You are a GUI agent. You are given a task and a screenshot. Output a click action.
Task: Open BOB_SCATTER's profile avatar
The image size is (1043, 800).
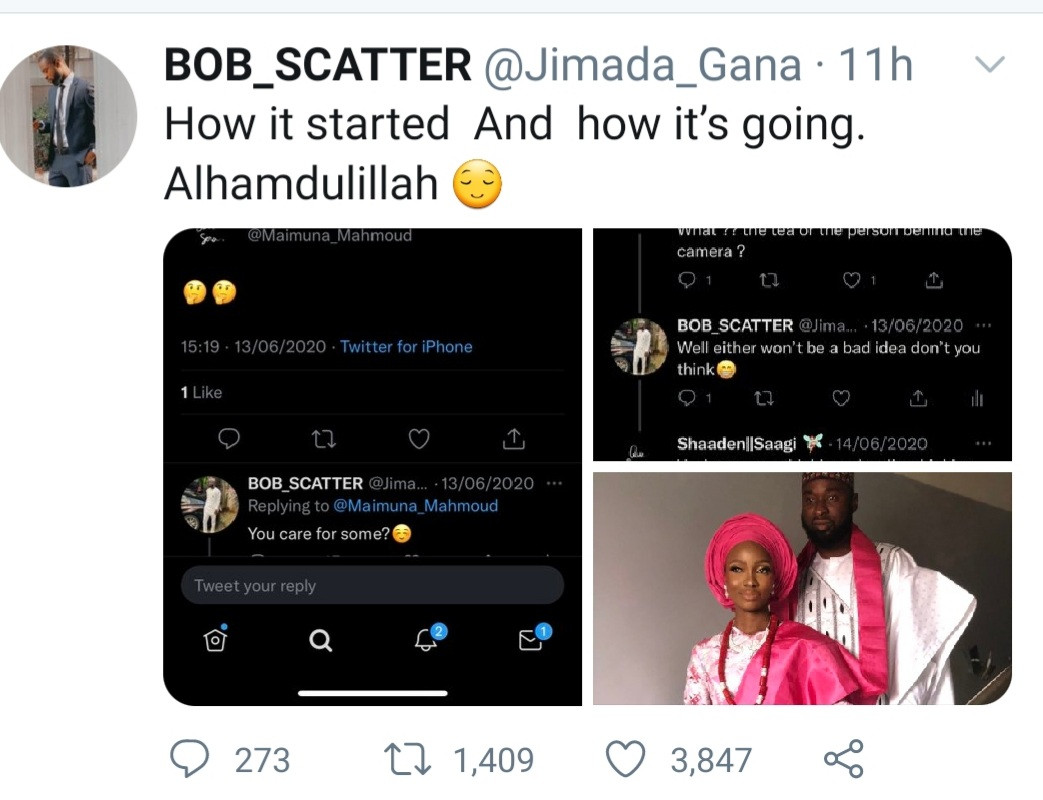(68, 115)
